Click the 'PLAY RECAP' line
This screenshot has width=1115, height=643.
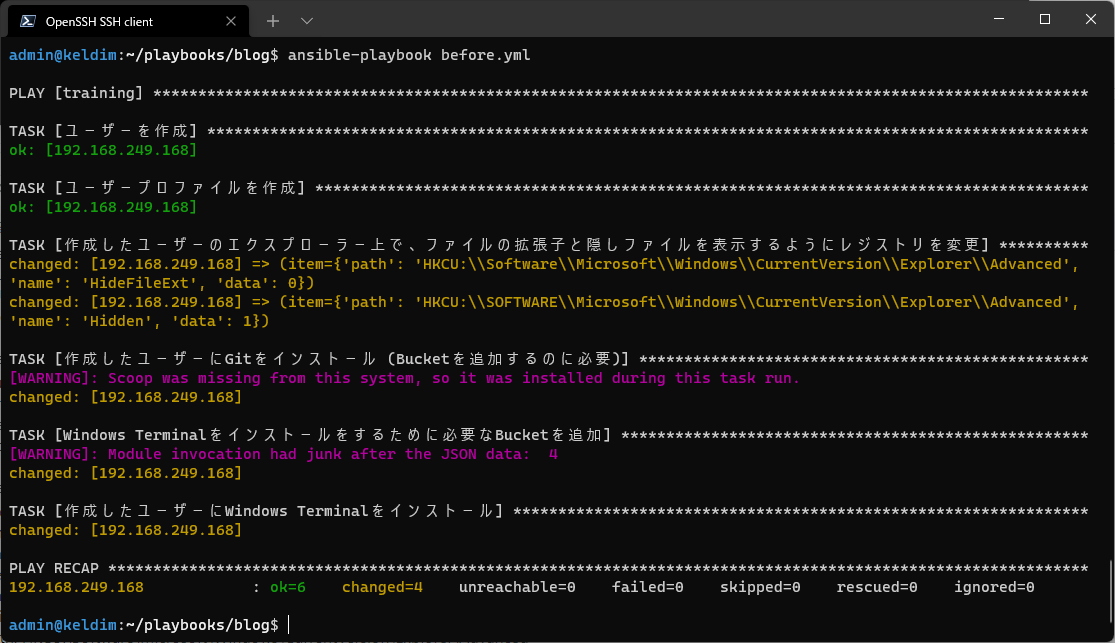click(x=548, y=568)
